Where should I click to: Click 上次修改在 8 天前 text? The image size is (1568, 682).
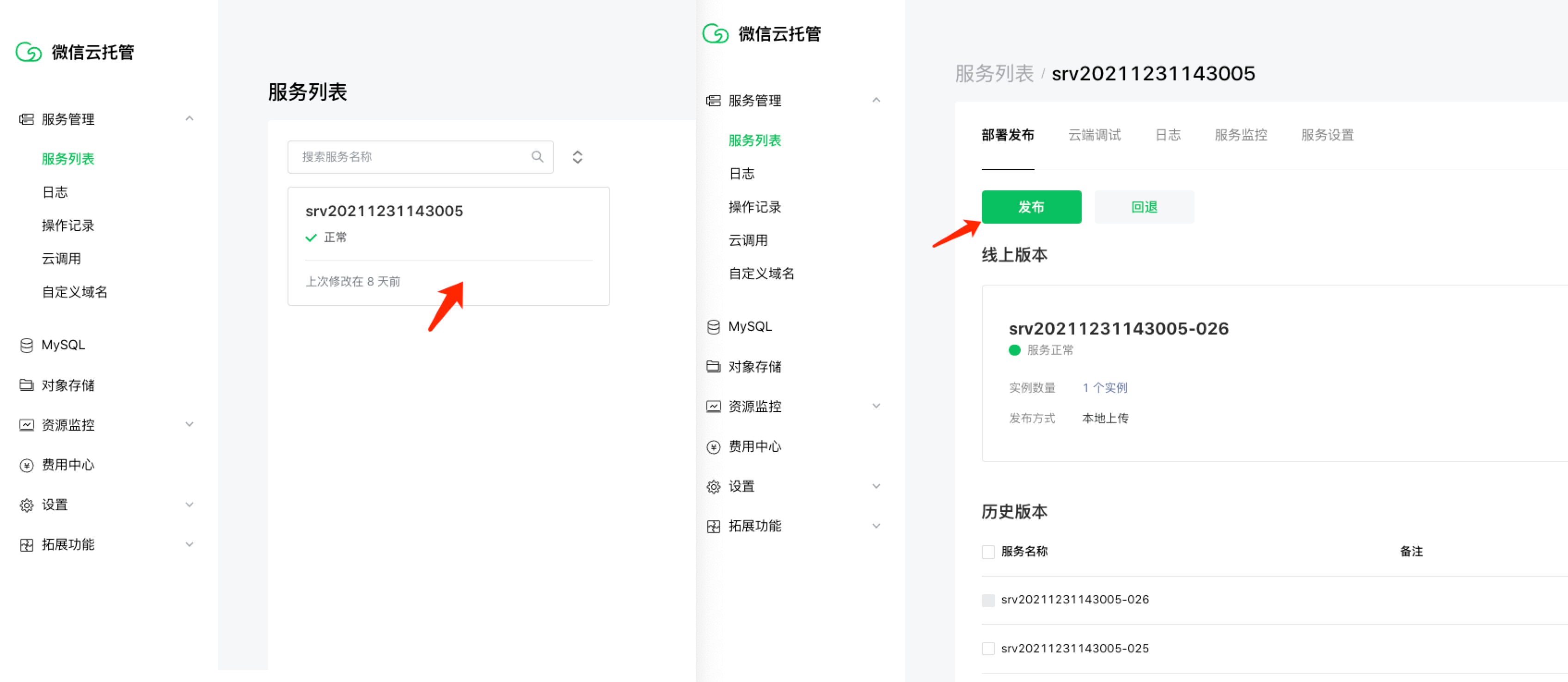(x=352, y=282)
